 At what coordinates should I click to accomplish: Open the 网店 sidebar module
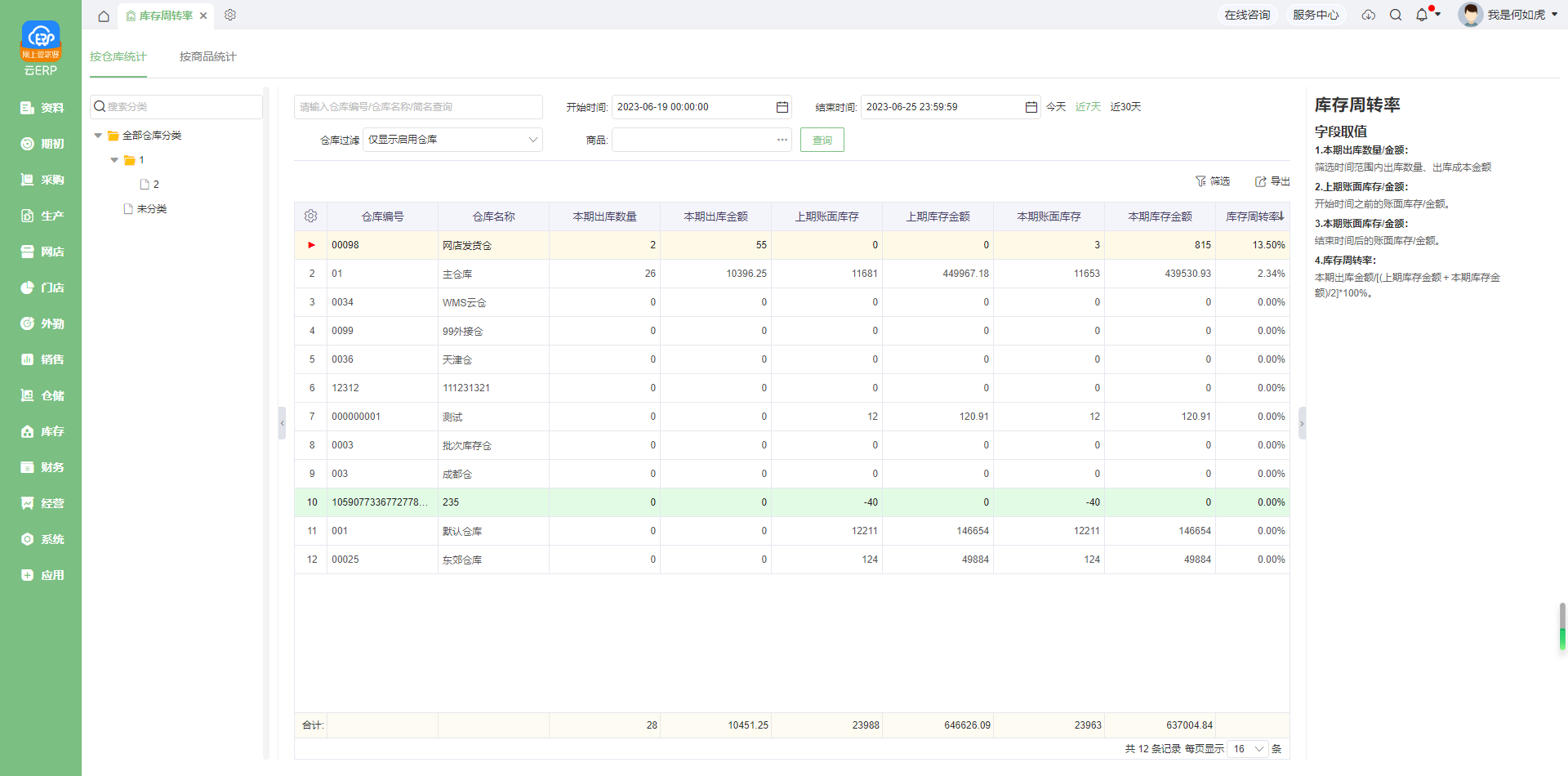pyautogui.click(x=41, y=252)
